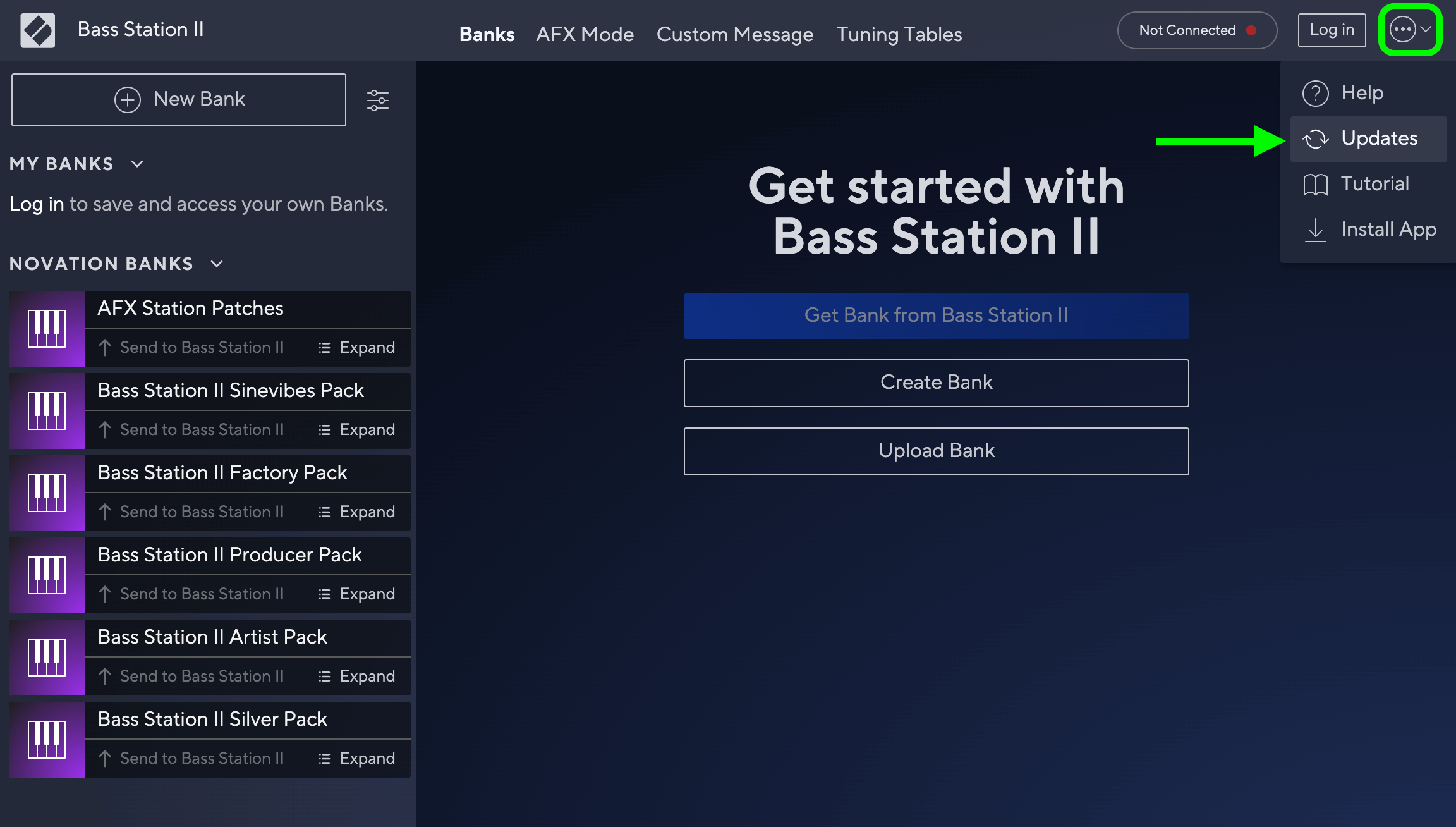Collapse the NOVATION BANKS section
The image size is (1456, 827).
pos(217,264)
